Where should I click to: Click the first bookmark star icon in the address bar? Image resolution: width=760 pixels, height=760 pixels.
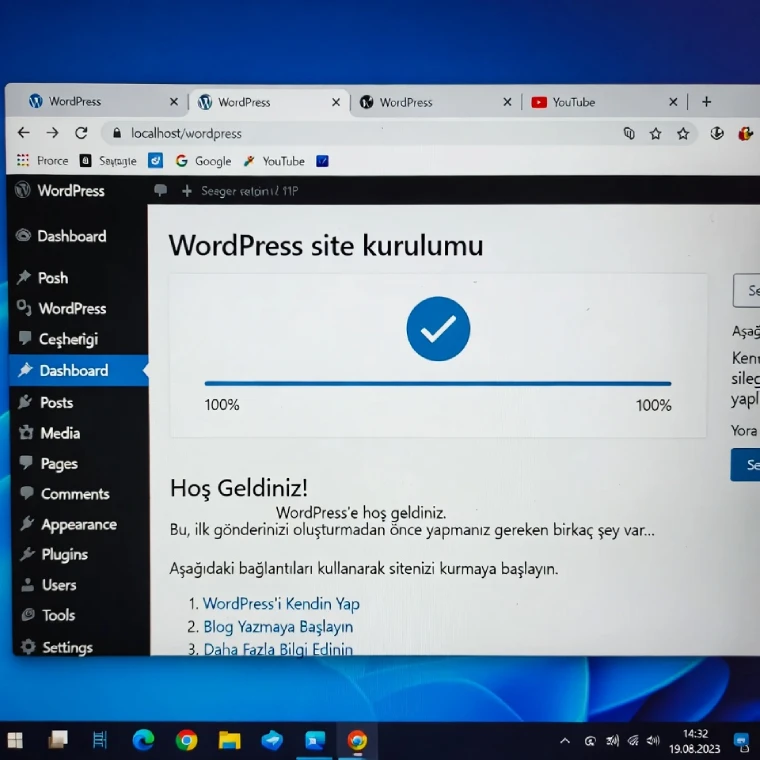pyautogui.click(x=655, y=133)
